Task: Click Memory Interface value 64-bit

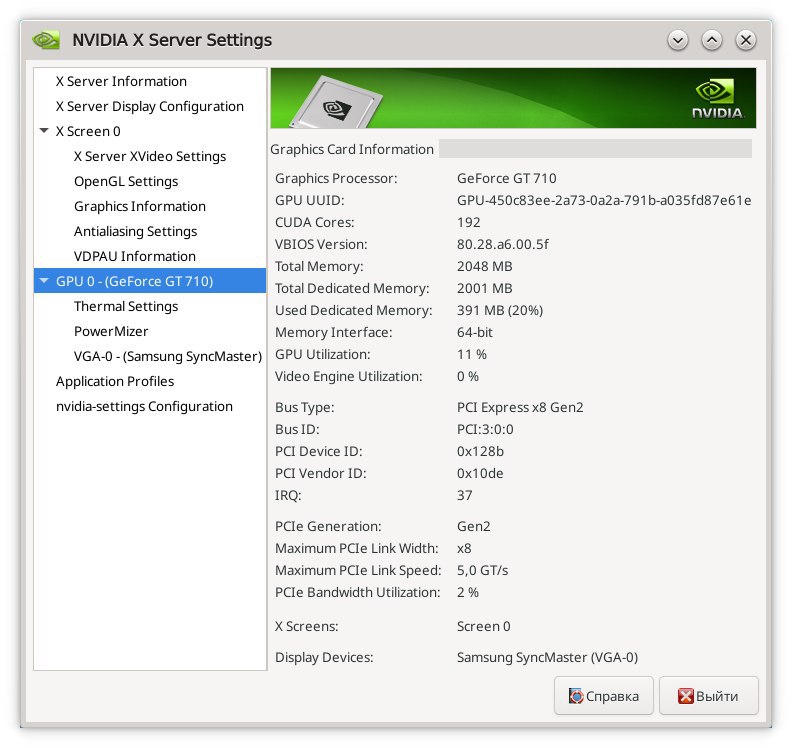Action: pyautogui.click(x=474, y=332)
